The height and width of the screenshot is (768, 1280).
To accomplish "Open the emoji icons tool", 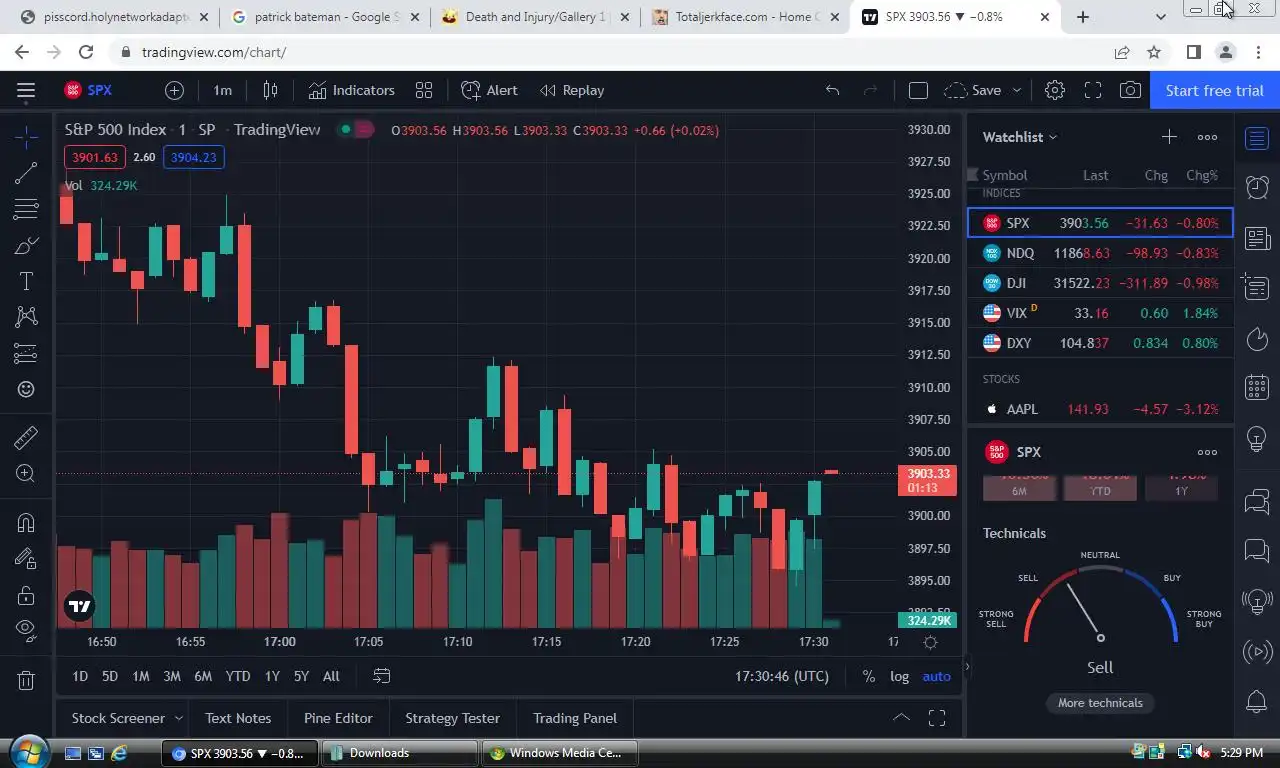I will pos(26,389).
